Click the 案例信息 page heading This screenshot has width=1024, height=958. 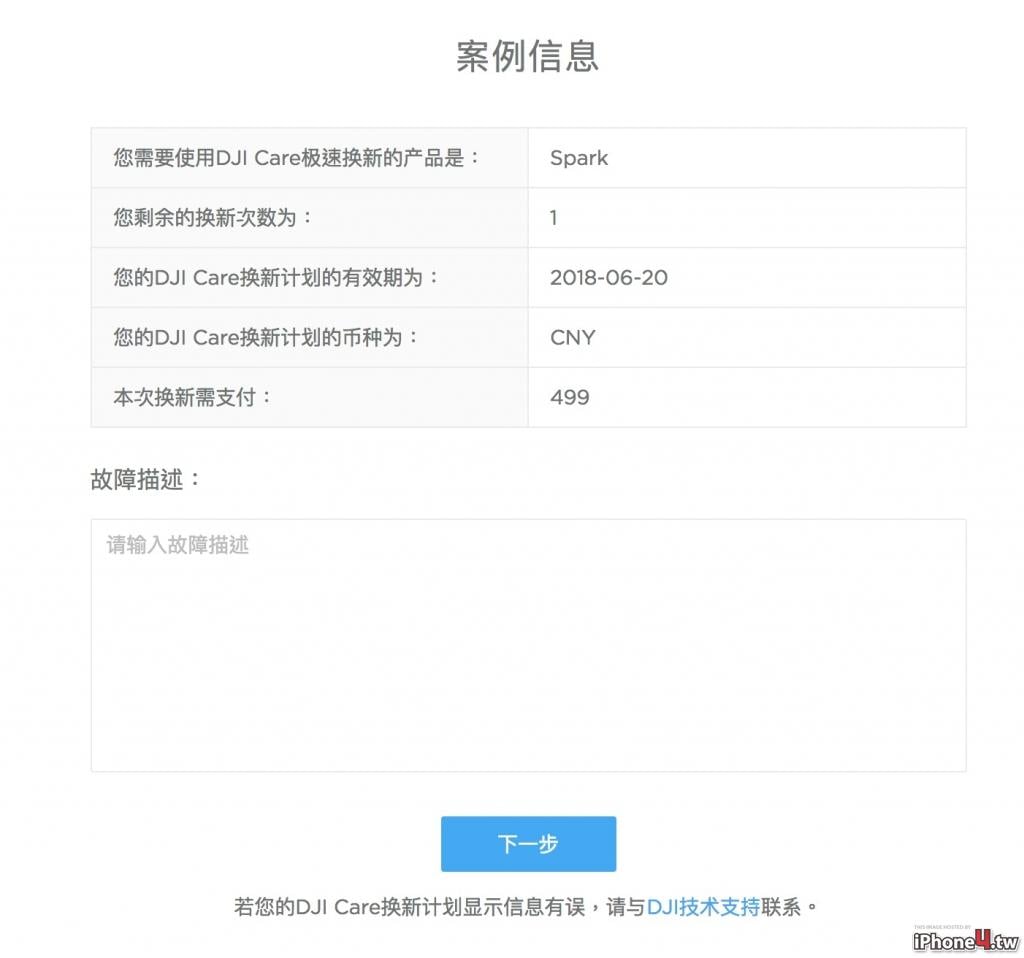pyautogui.click(x=528, y=56)
